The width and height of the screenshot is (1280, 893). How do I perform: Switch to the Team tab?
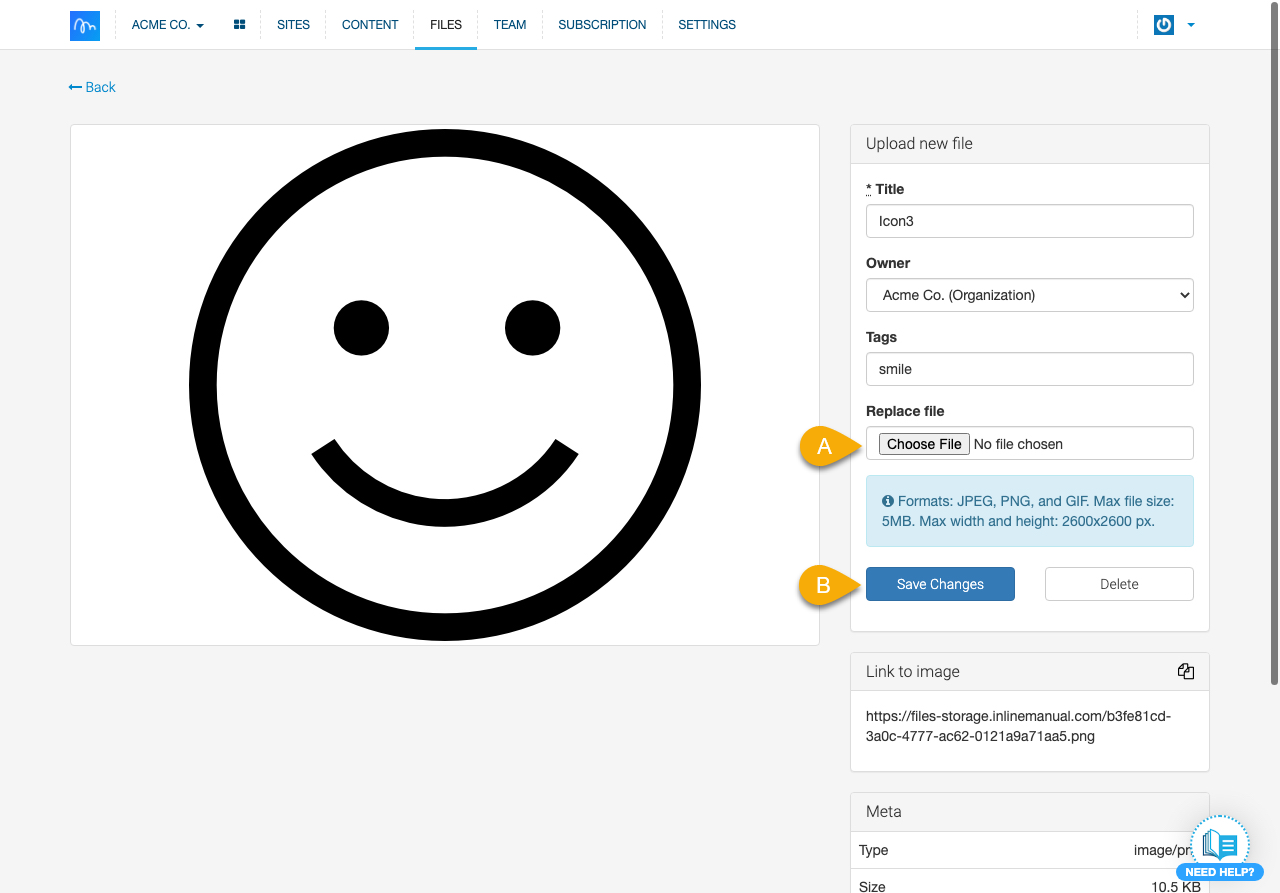[x=509, y=25]
